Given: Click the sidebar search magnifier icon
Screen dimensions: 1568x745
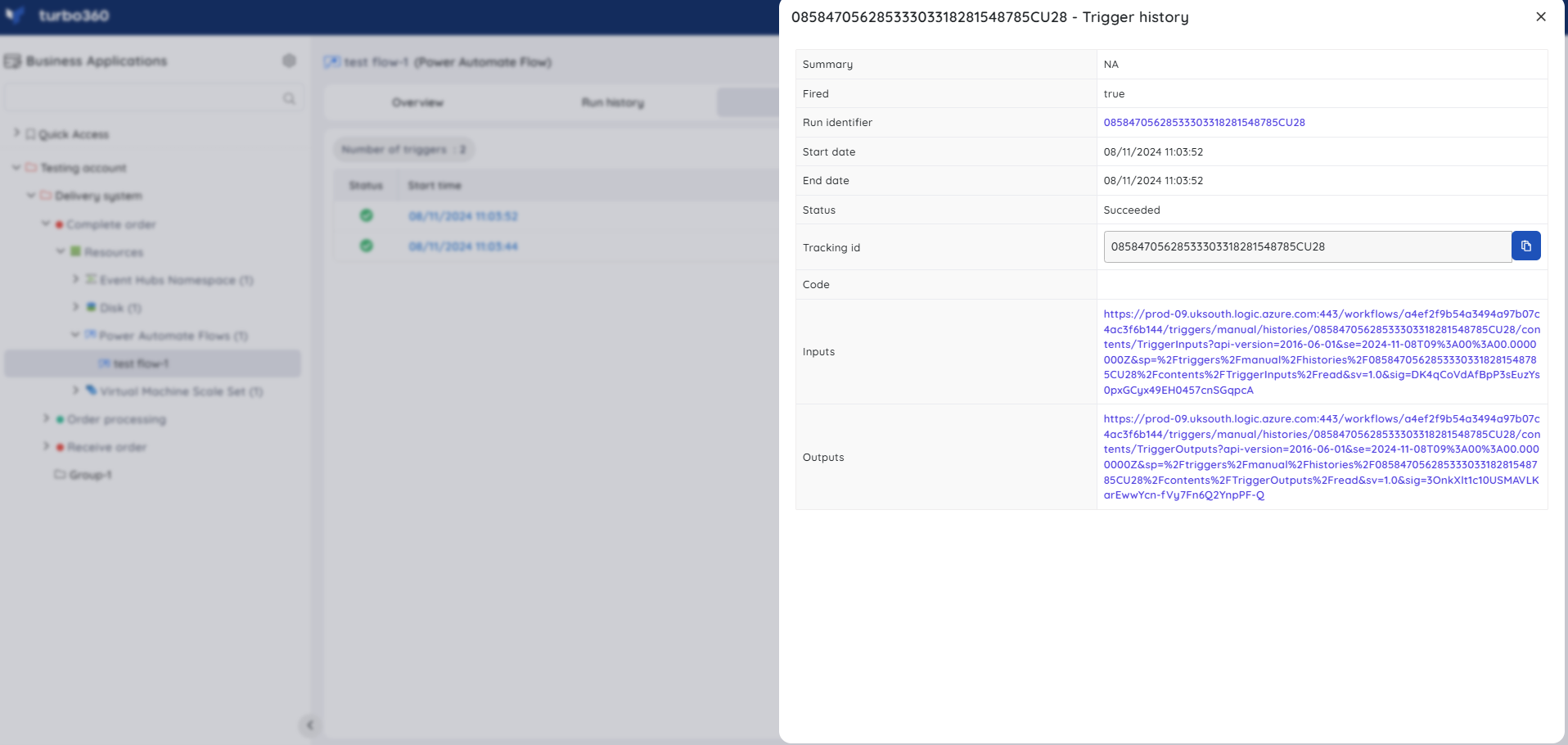Looking at the screenshot, I should 289,98.
